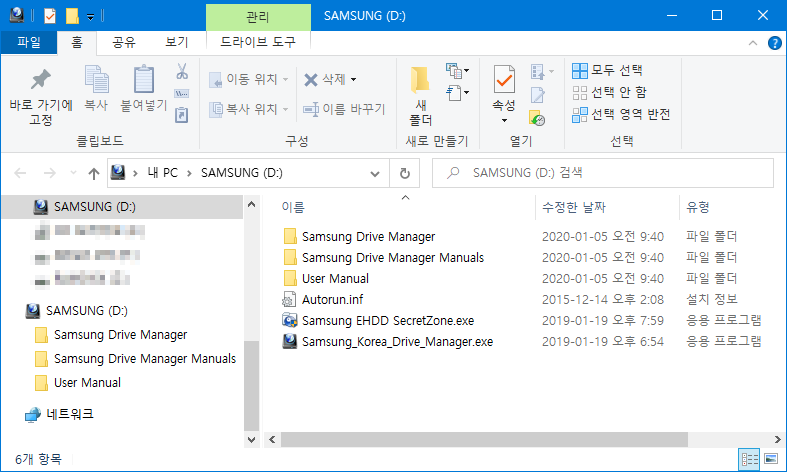The width and height of the screenshot is (787, 472).
Task: Open Properties with the checkmark icon
Action: [x=504, y=79]
